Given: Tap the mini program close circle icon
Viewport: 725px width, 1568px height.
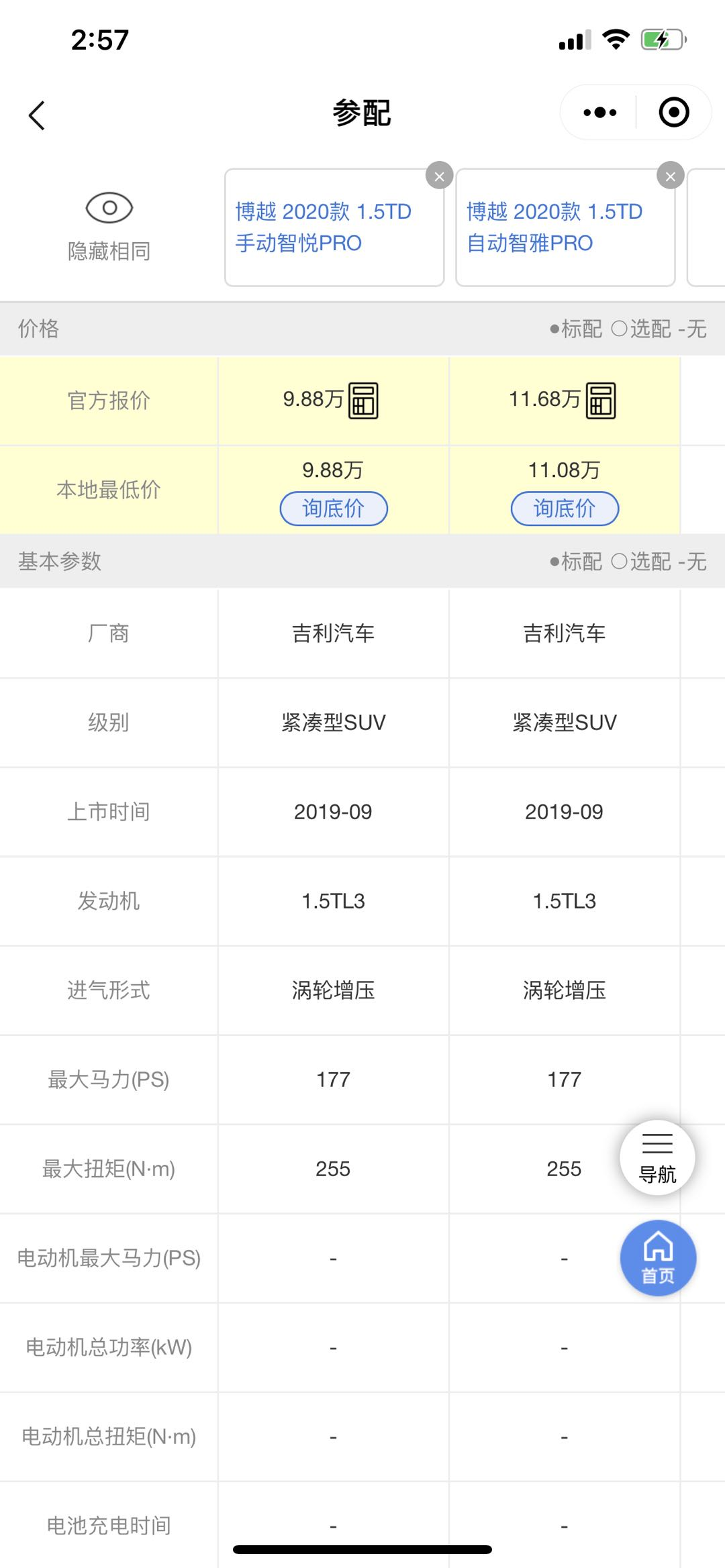Looking at the screenshot, I should pyautogui.click(x=674, y=113).
